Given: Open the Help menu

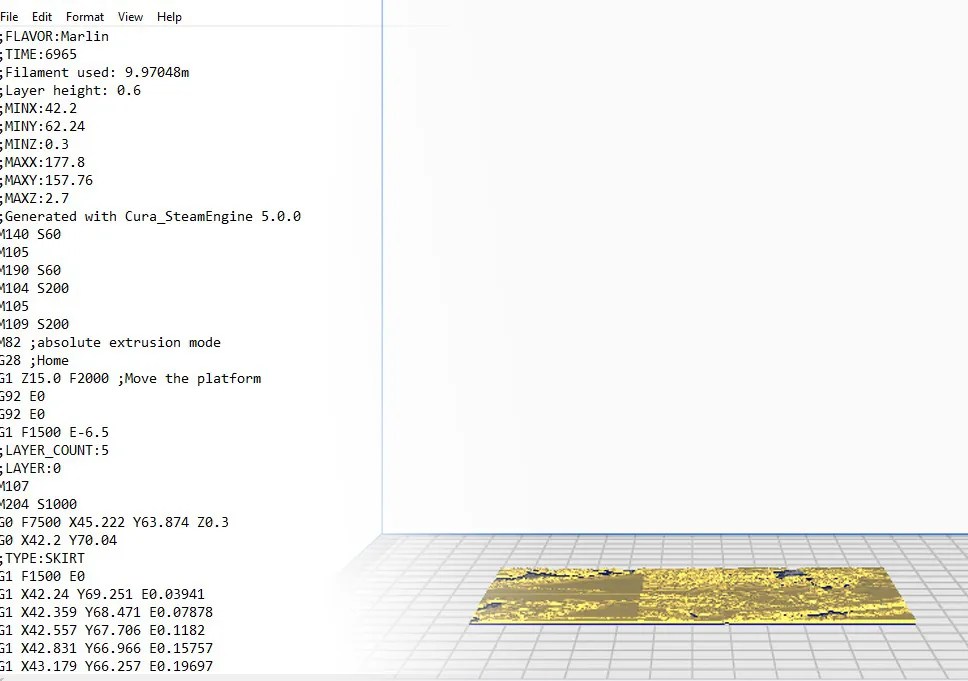Looking at the screenshot, I should 169,16.
